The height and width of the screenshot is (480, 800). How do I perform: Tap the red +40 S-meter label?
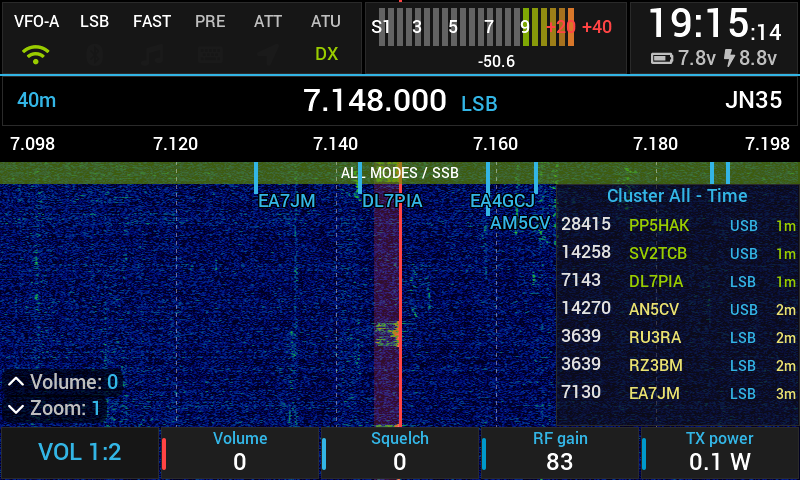(596, 27)
